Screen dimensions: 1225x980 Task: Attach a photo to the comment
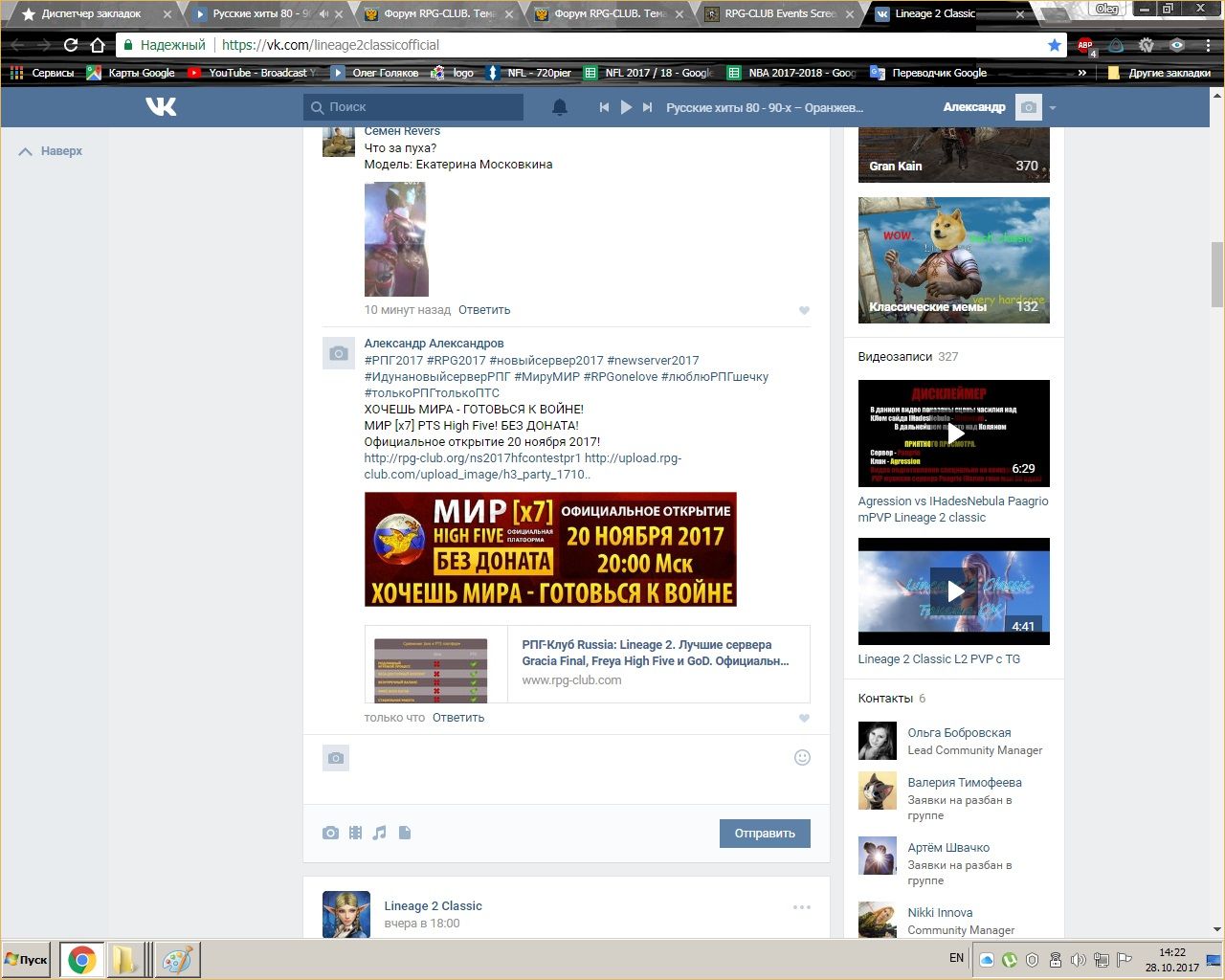click(330, 834)
